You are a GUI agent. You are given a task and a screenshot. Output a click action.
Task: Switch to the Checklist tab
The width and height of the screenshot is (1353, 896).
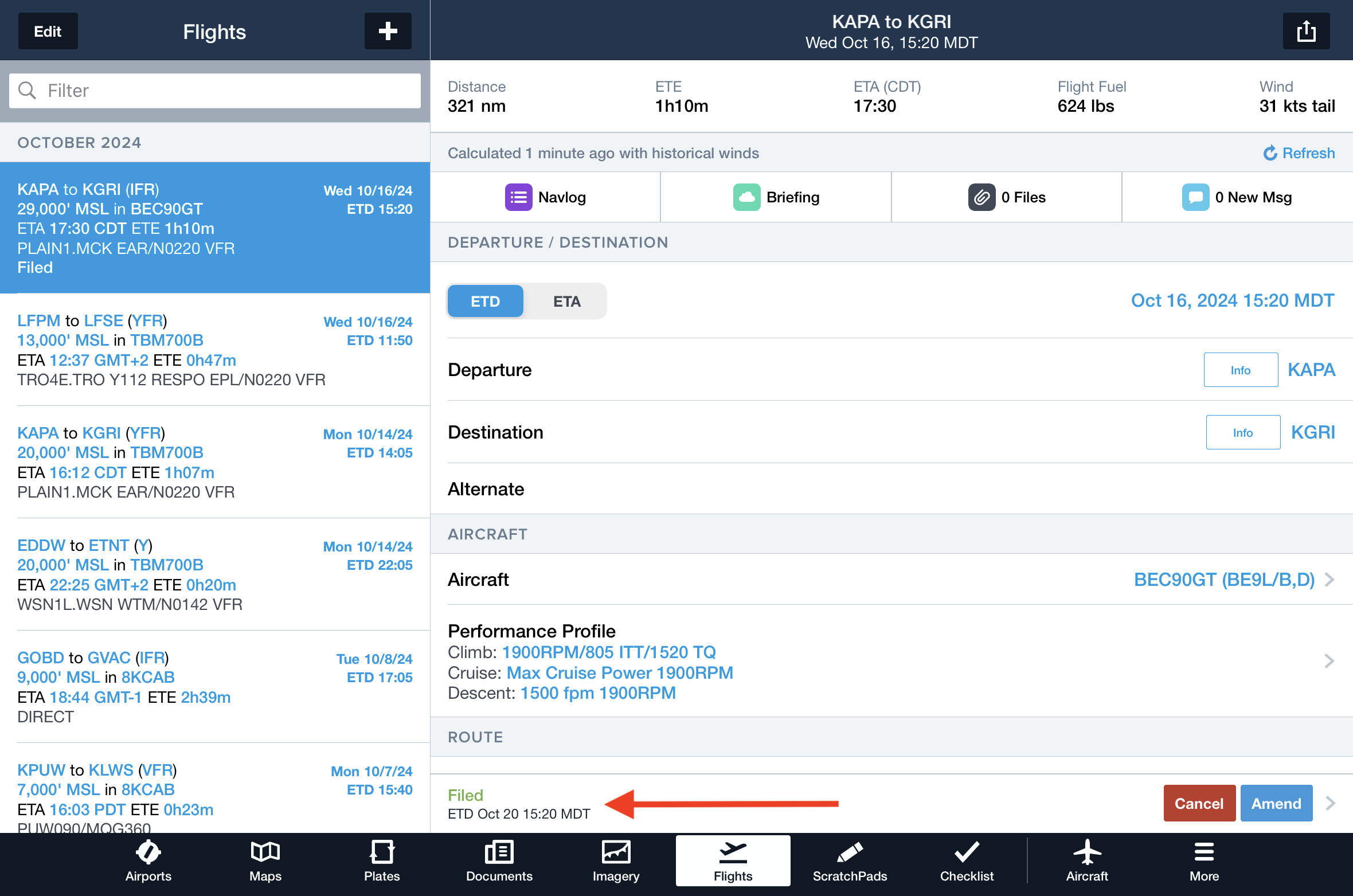[967, 860]
